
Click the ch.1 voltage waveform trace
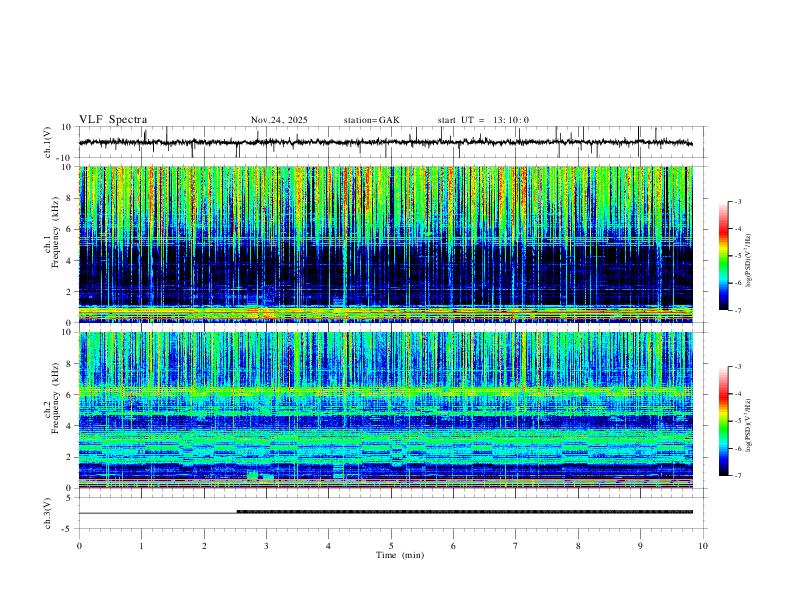385,142
